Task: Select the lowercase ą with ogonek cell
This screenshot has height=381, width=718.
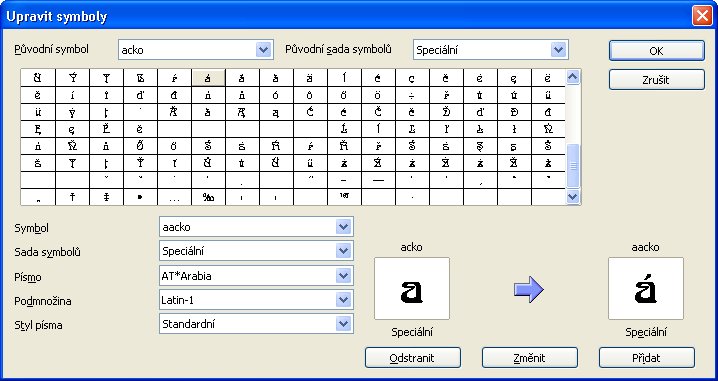Action: (276, 112)
